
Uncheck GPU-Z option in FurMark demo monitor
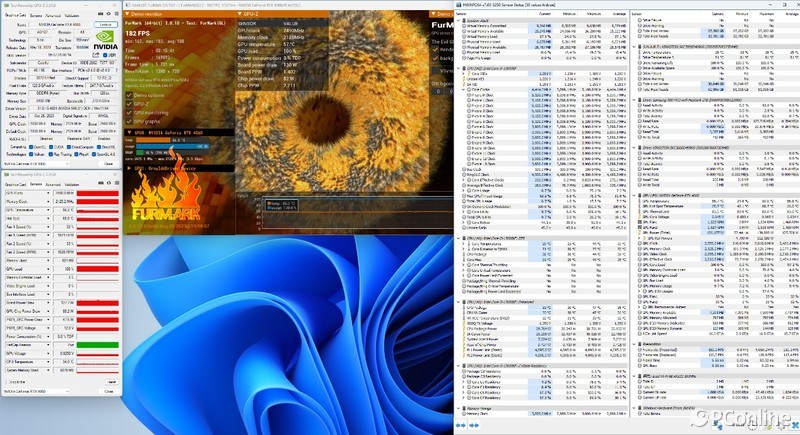point(129,104)
